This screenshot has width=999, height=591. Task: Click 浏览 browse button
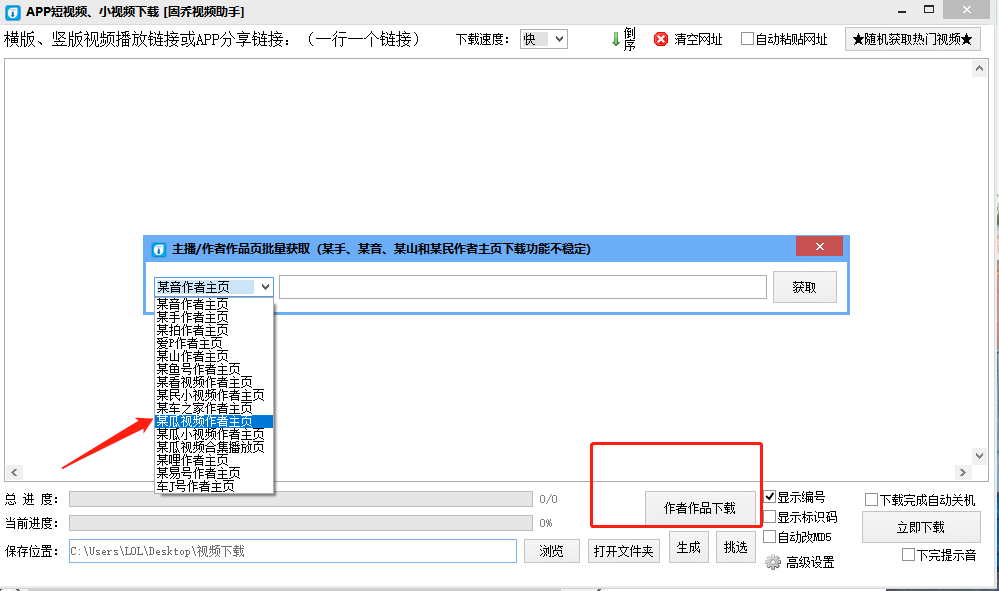point(552,551)
